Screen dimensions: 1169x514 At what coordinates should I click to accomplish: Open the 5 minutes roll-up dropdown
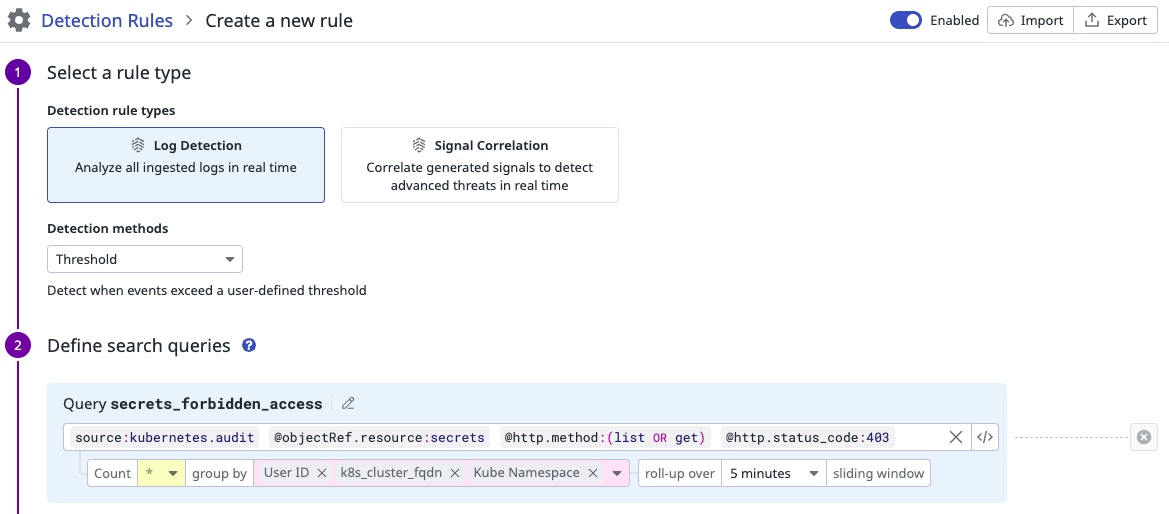(775, 473)
